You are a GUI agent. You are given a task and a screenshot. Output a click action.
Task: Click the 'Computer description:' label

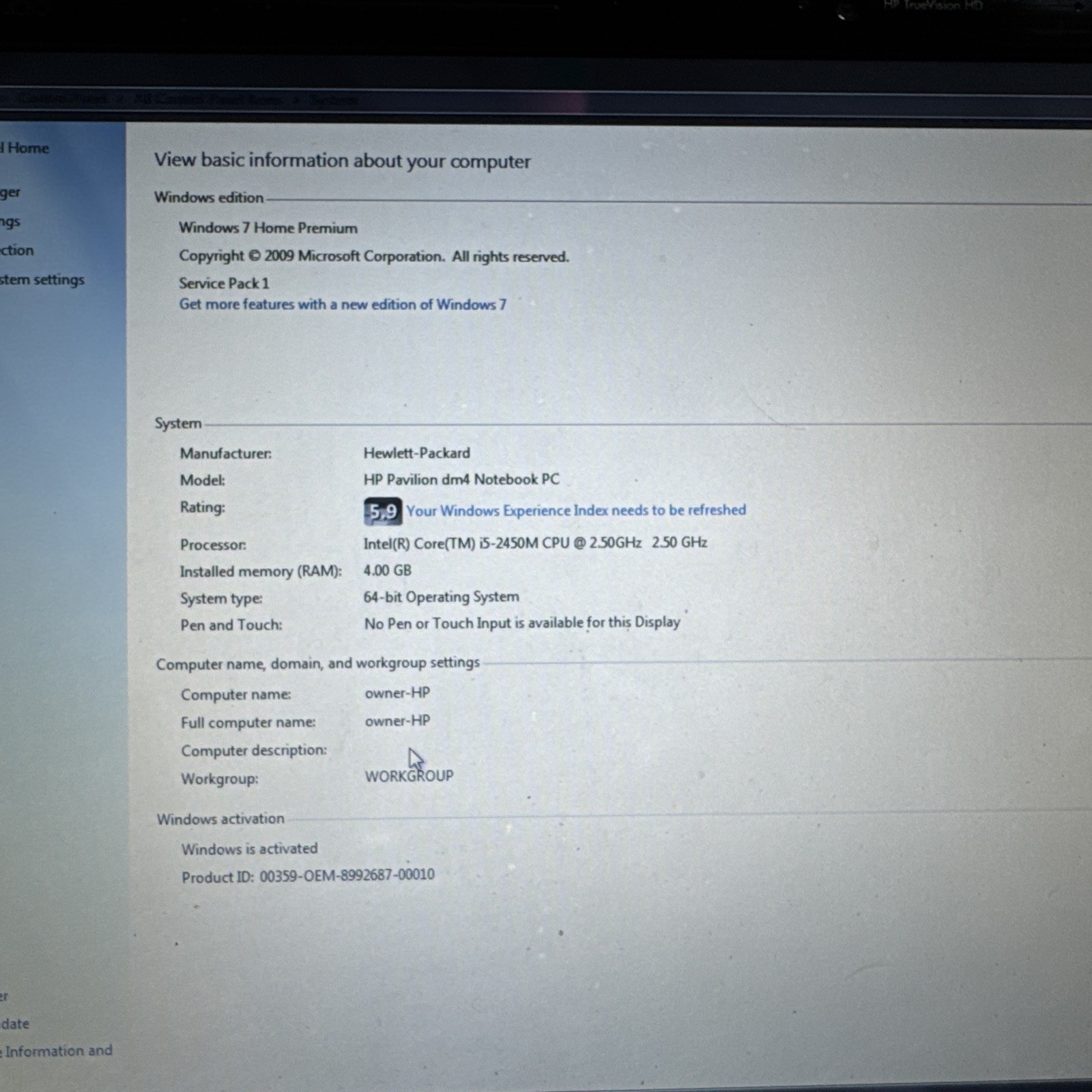tap(254, 751)
